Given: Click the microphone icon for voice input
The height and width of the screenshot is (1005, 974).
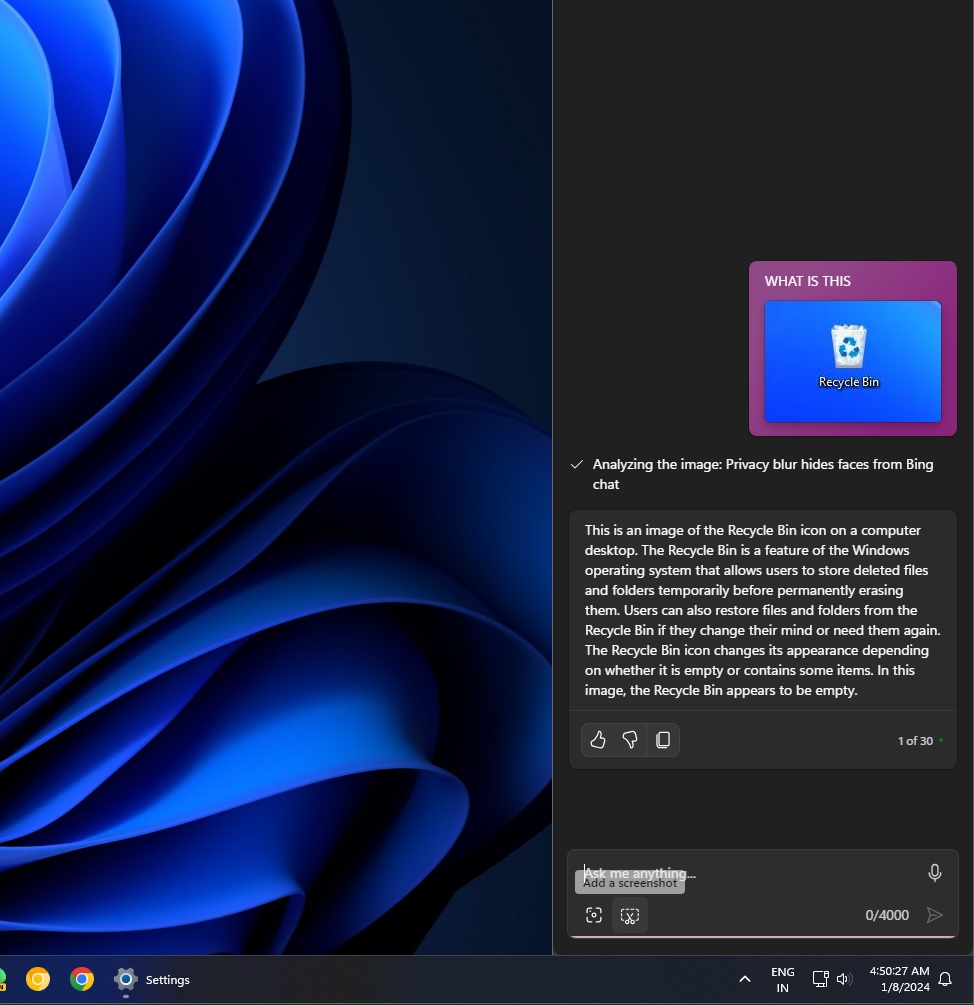Looking at the screenshot, I should [934, 872].
